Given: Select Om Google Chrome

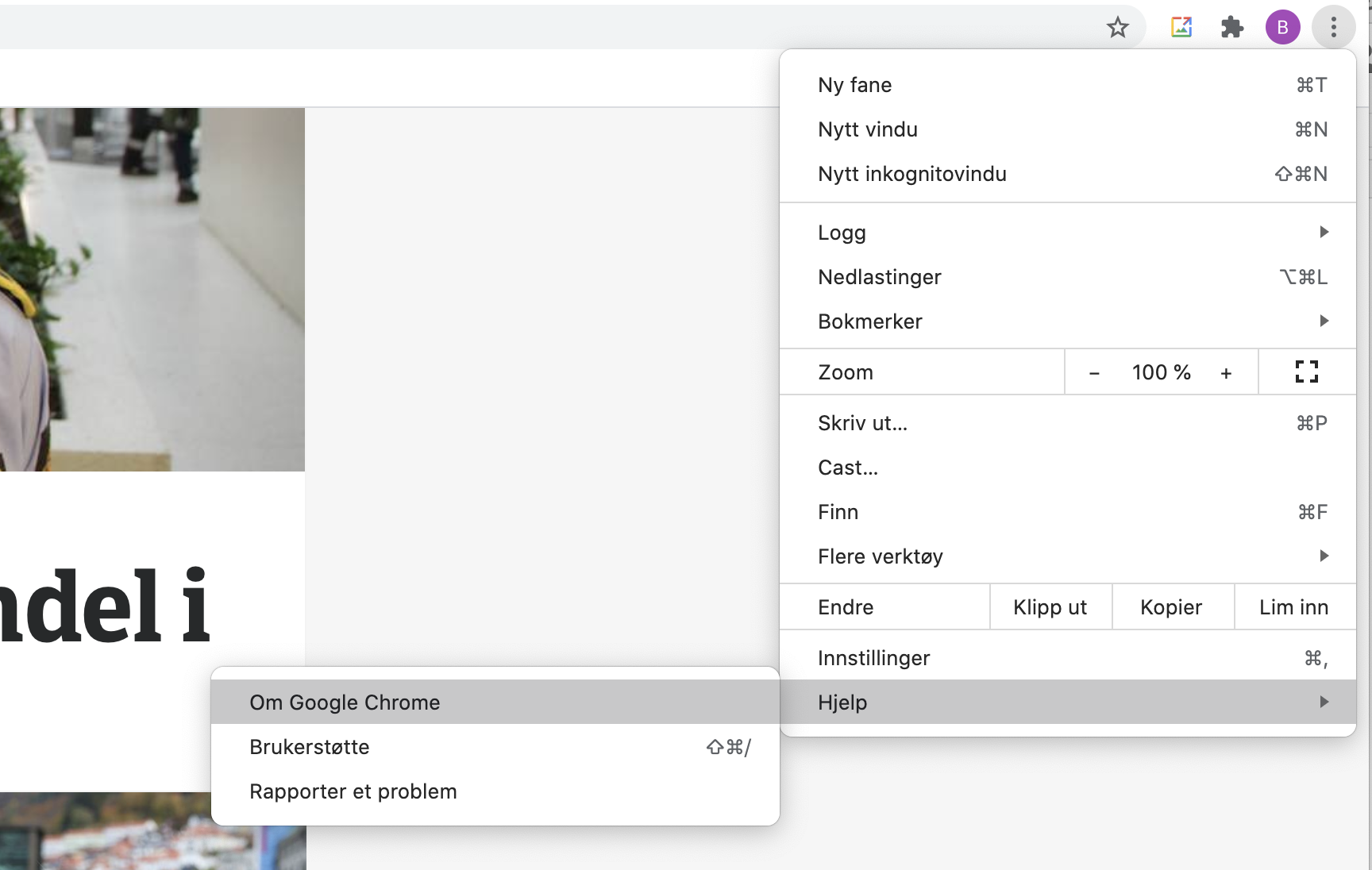Looking at the screenshot, I should [x=345, y=702].
